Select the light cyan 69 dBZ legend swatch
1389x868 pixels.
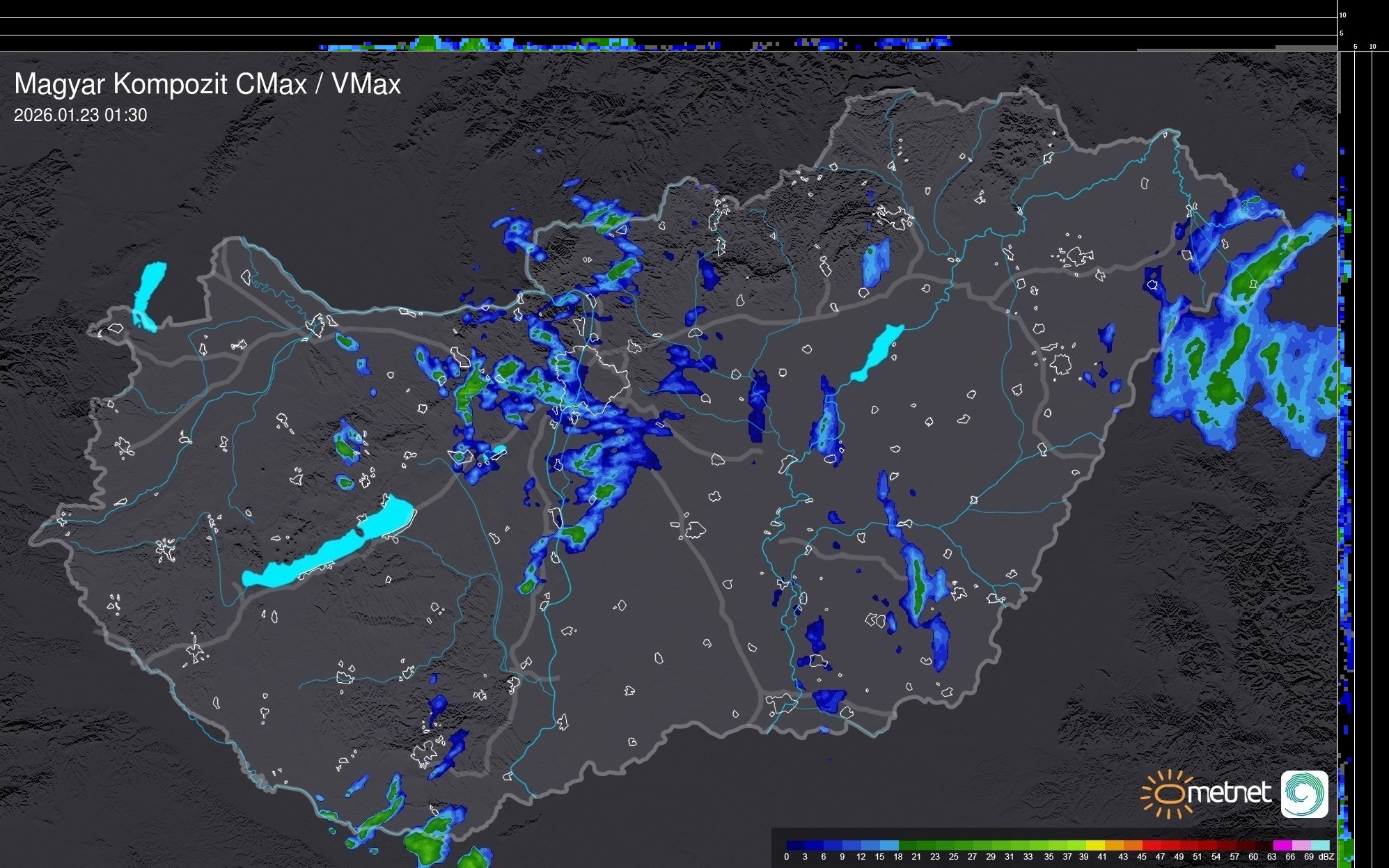1319,845
